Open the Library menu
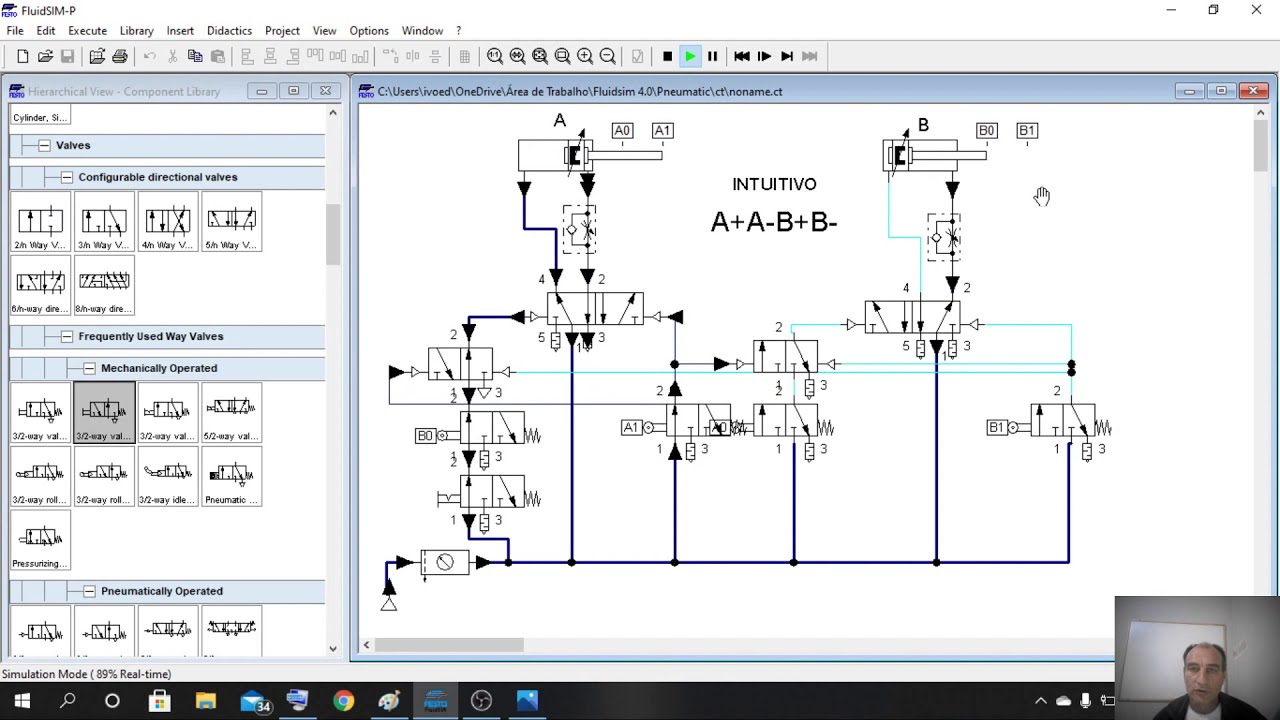The image size is (1280, 720). tap(136, 31)
